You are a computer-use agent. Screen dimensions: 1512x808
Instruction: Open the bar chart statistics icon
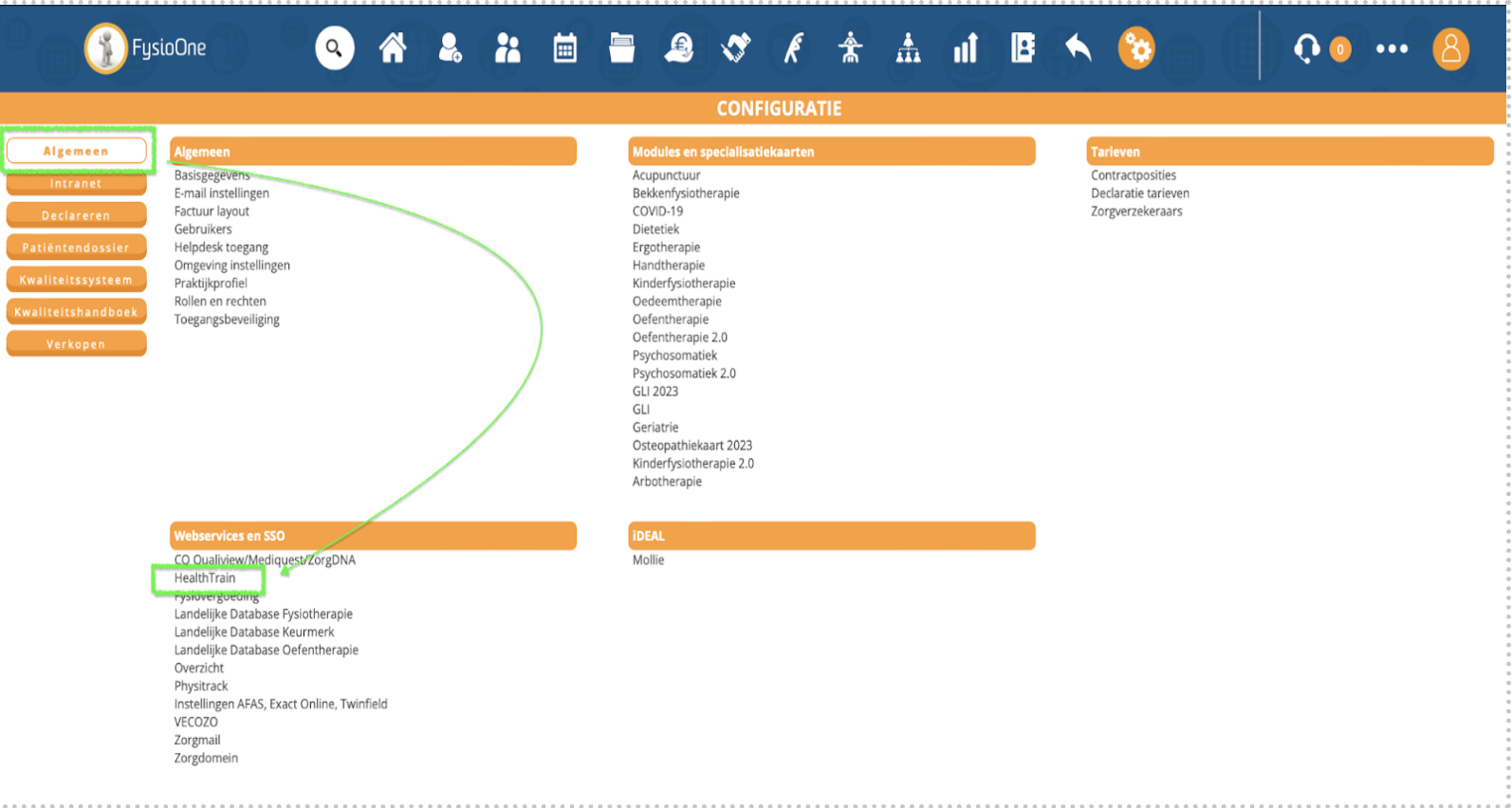(x=965, y=48)
